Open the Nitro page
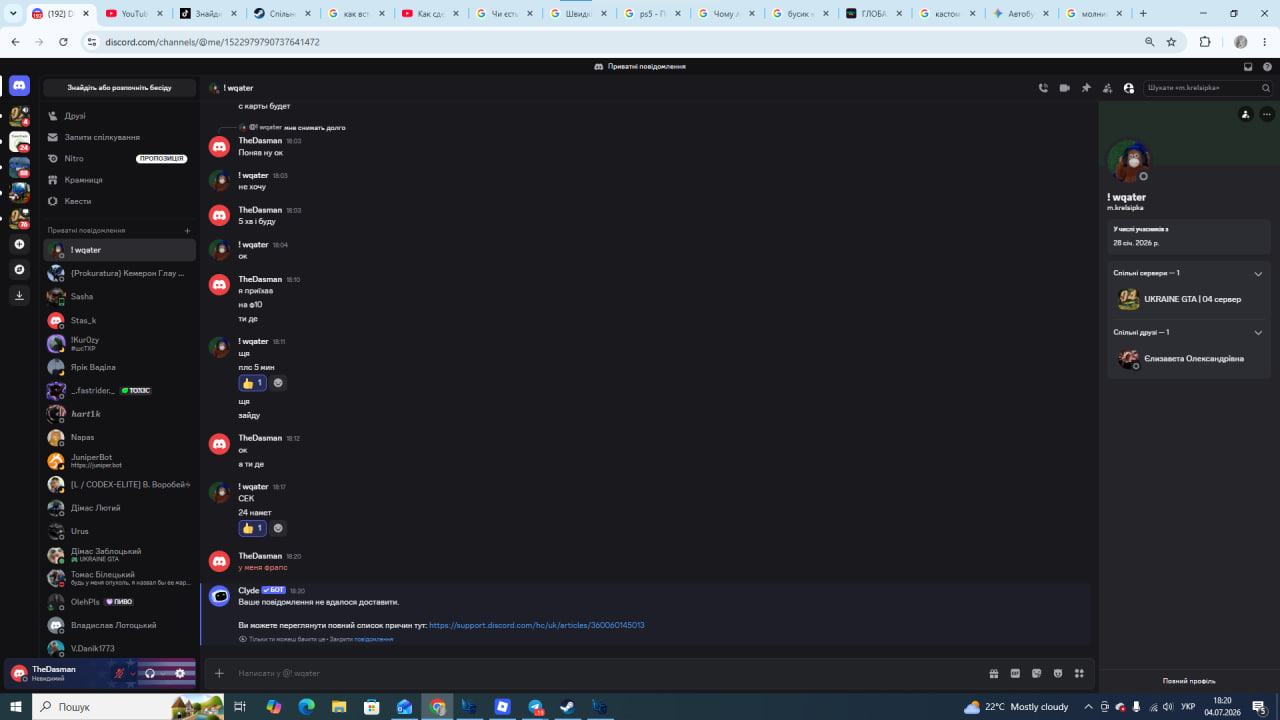The height and width of the screenshot is (720, 1280). [x=119, y=159]
